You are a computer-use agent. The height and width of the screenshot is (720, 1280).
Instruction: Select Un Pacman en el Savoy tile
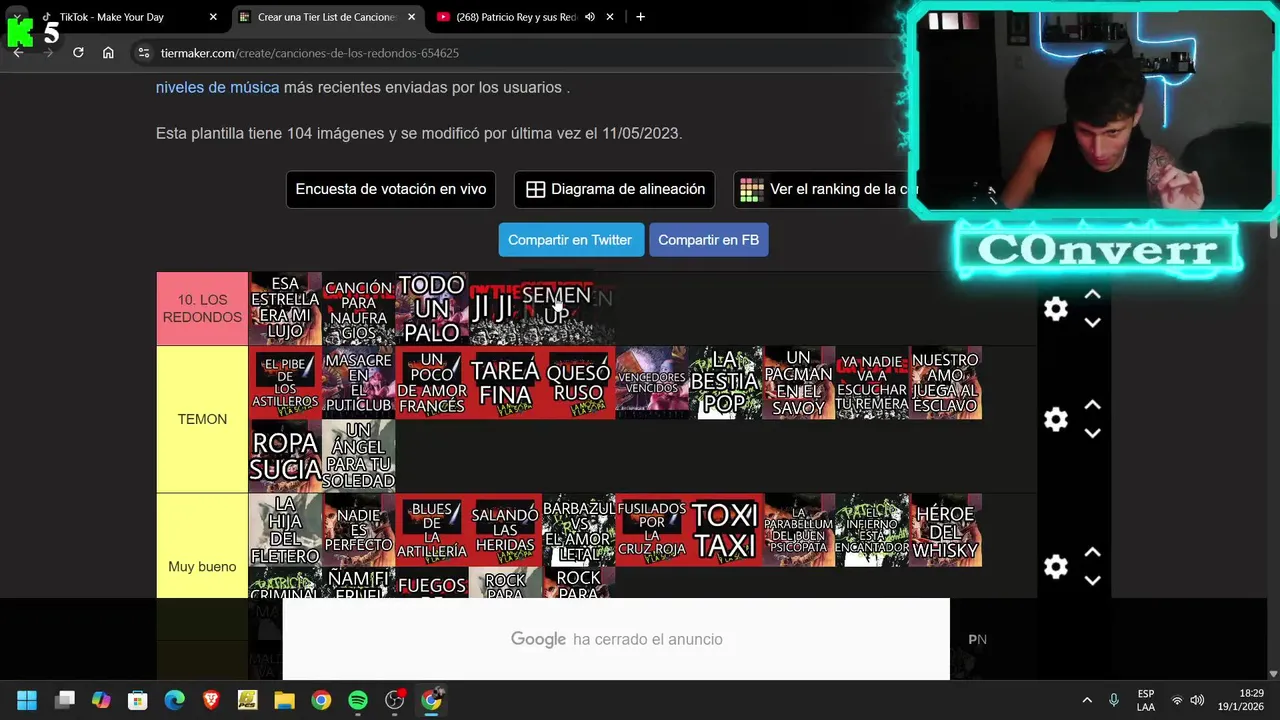click(x=799, y=383)
